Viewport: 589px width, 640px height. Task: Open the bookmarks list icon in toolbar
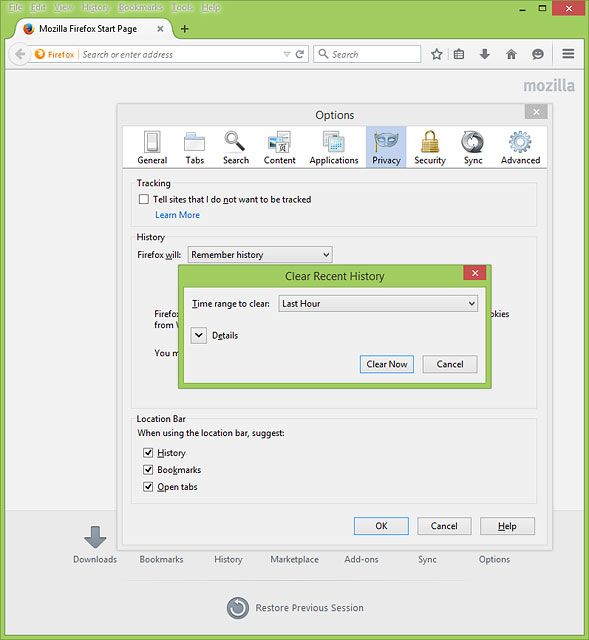coord(459,54)
